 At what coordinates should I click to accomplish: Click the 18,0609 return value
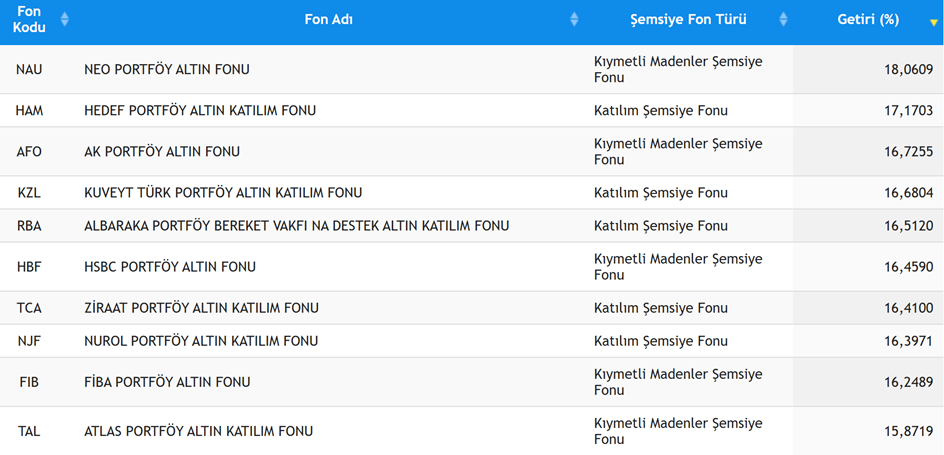908,69
